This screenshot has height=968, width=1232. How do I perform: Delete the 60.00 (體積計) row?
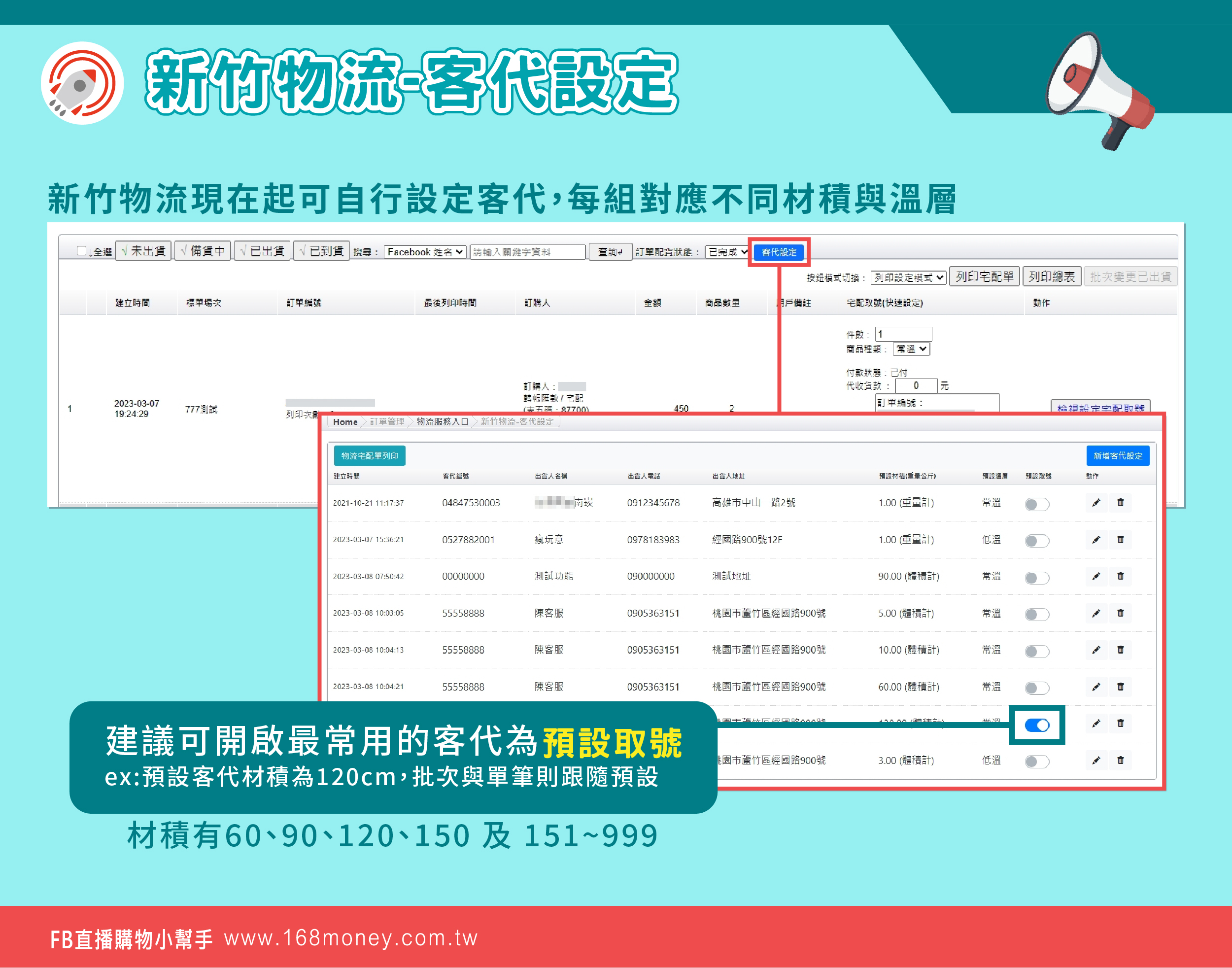[x=1120, y=687]
